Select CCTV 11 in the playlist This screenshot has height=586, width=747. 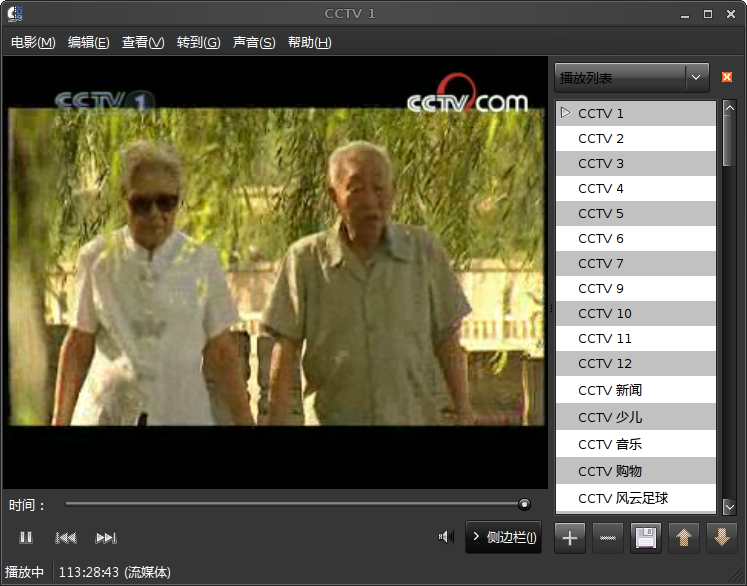636,339
